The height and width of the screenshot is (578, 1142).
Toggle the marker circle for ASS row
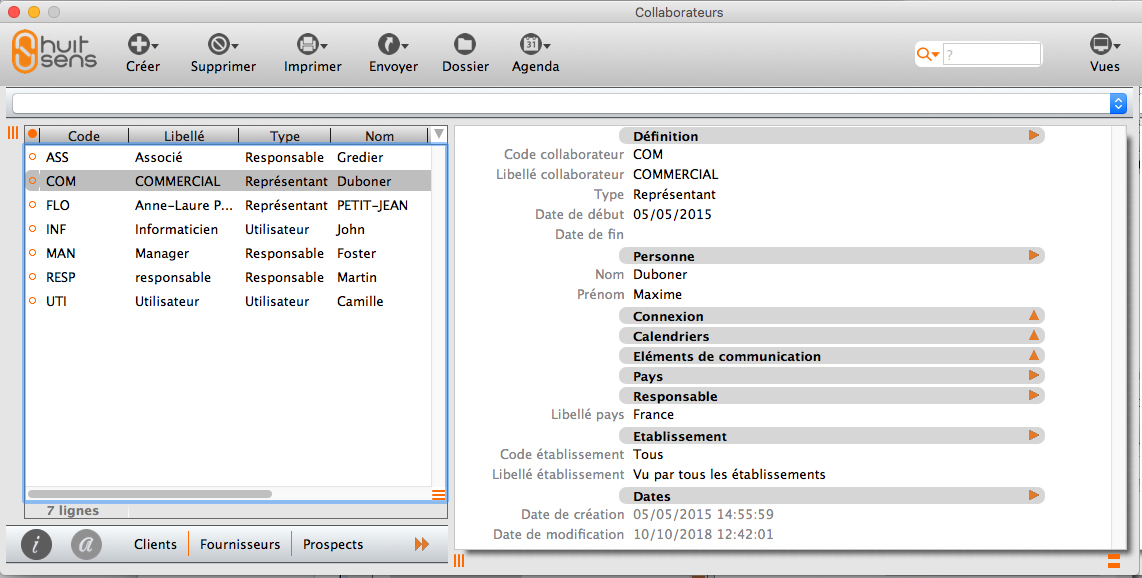[x=32, y=157]
